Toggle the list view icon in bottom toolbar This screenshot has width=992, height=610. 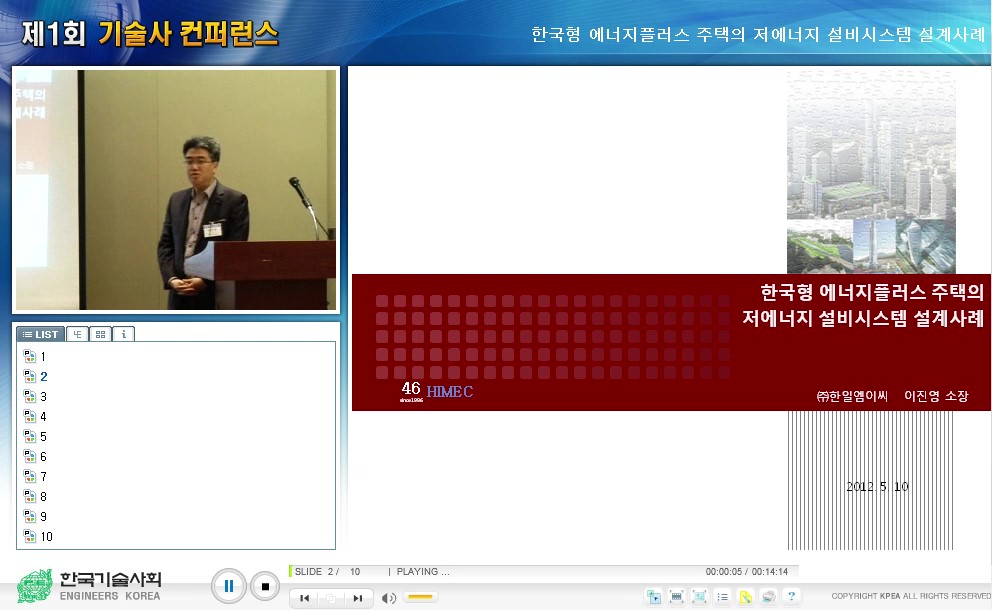[722, 597]
